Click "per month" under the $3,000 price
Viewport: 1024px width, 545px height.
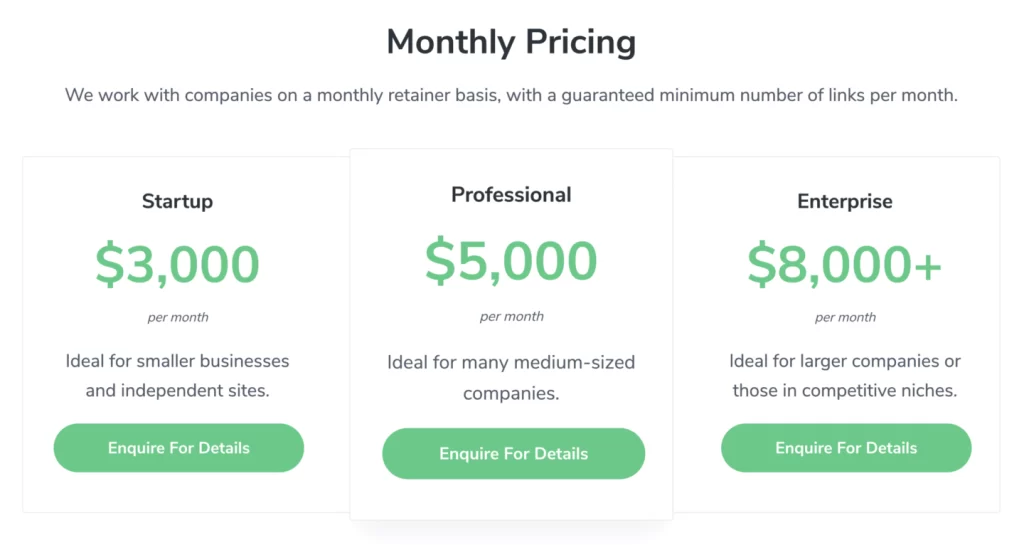coord(178,318)
